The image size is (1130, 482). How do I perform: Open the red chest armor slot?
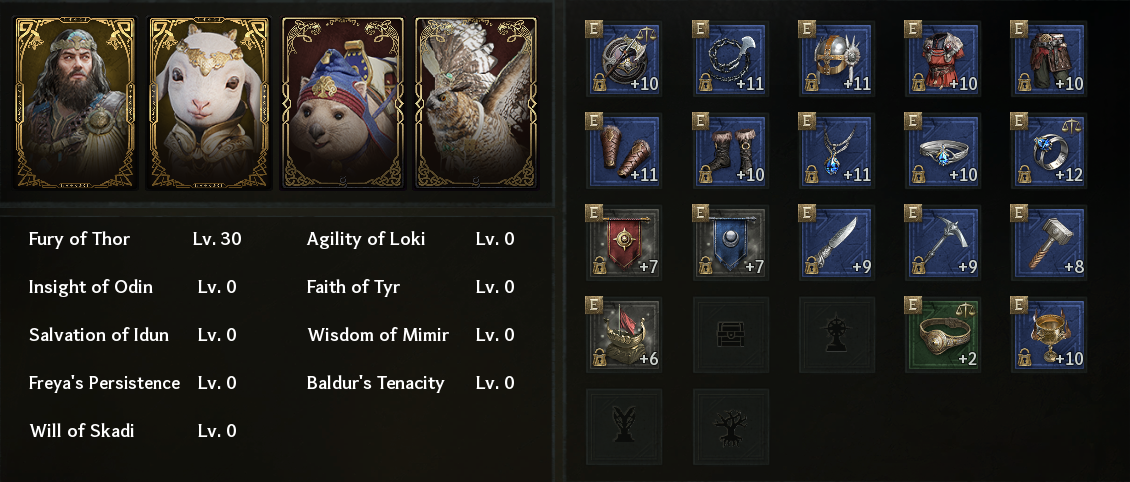[x=943, y=59]
